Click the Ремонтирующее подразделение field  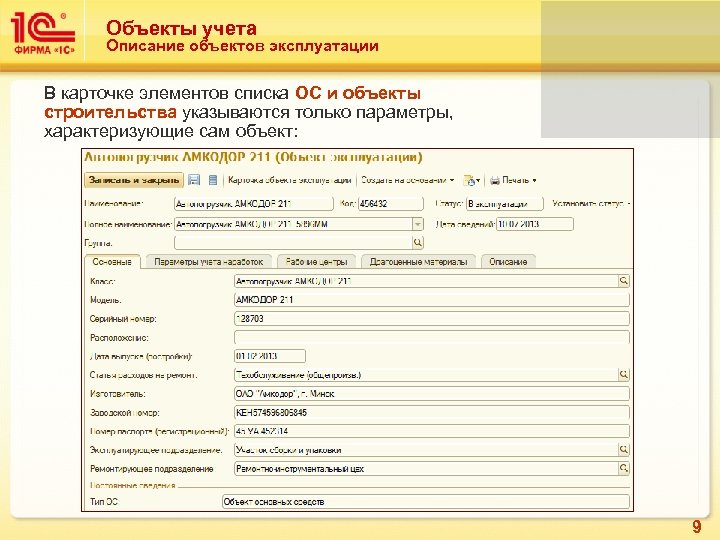click(x=426, y=468)
